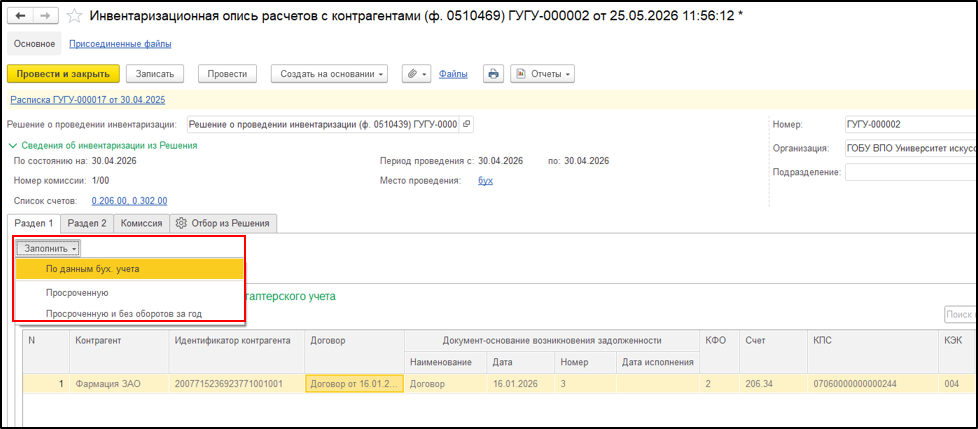Collapse Сведения об инвентаризации из Решения
The width and height of the screenshot is (978, 429).
point(103,145)
